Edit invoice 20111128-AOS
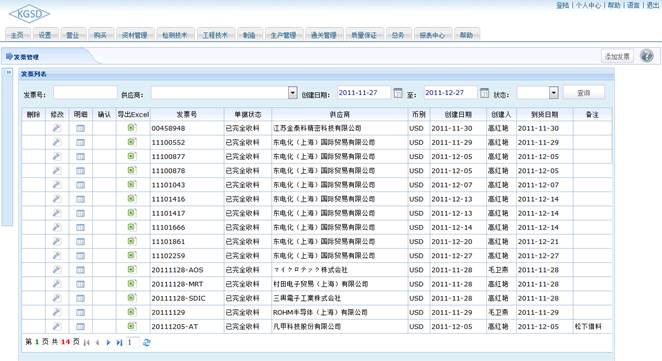Screen dimensions: 662x361 pos(57,269)
